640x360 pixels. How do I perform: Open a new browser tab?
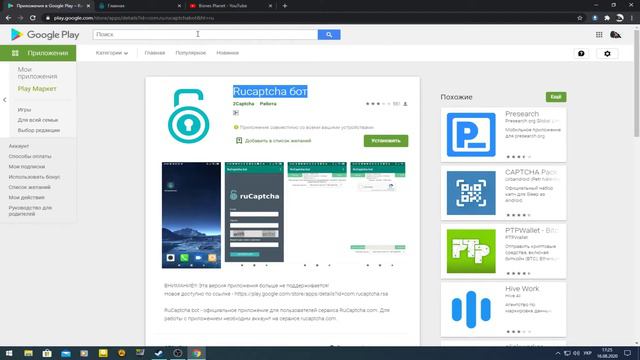[x=285, y=6]
